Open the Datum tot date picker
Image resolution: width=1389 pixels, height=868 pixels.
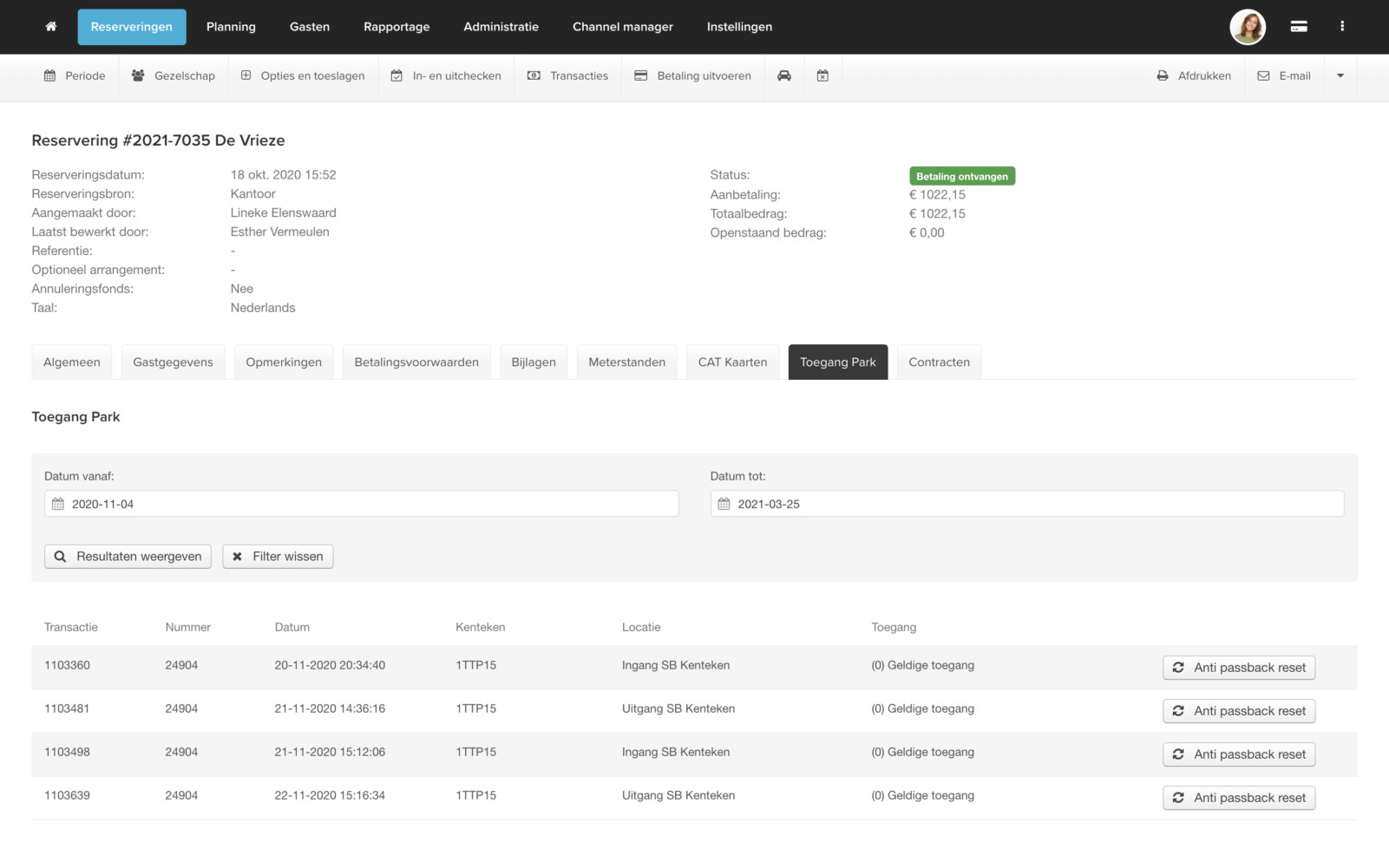tap(1026, 504)
